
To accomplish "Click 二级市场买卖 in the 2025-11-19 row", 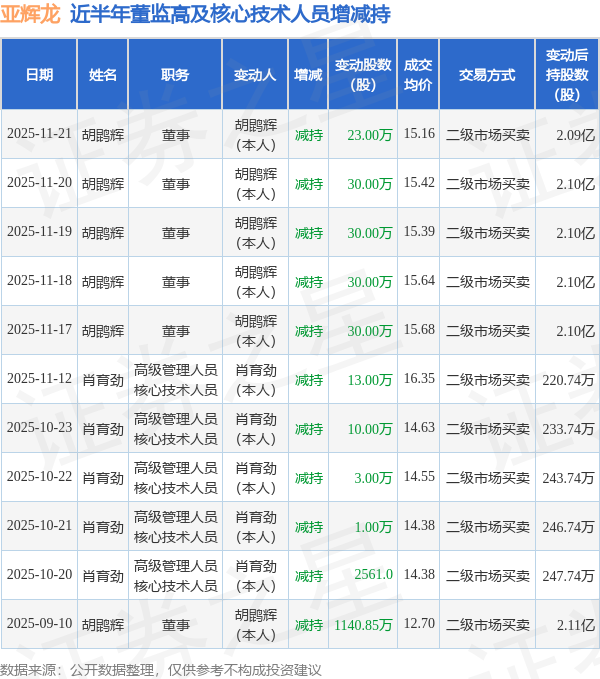I will (x=487, y=233).
